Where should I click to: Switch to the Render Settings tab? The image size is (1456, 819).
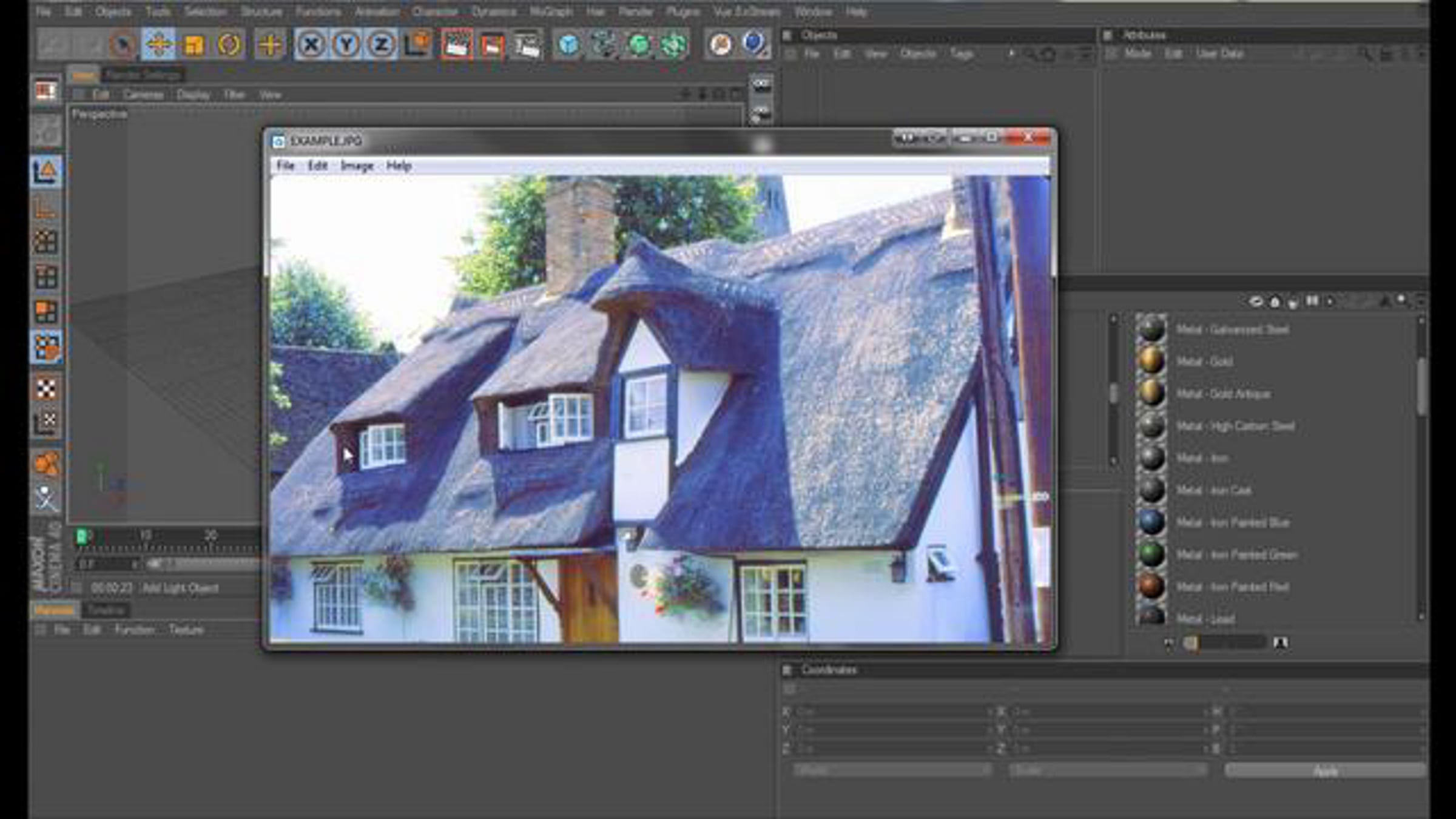click(143, 75)
